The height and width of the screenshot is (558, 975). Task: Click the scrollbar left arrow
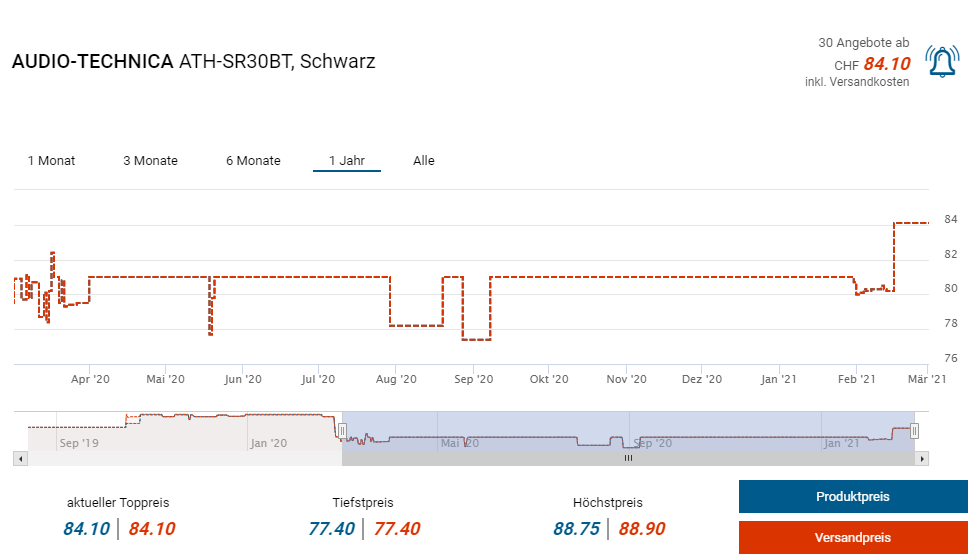18,458
